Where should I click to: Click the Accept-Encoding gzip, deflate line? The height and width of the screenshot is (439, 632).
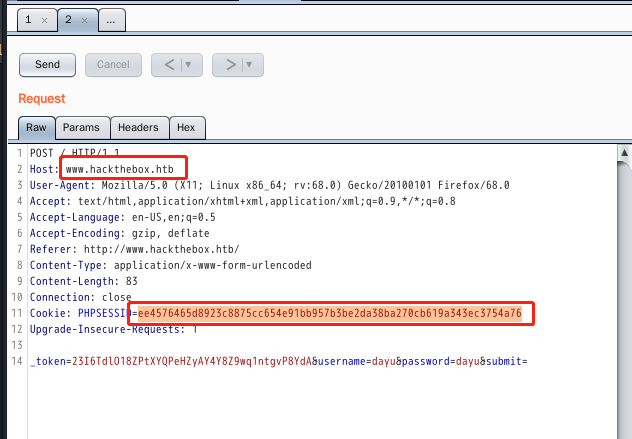120,233
